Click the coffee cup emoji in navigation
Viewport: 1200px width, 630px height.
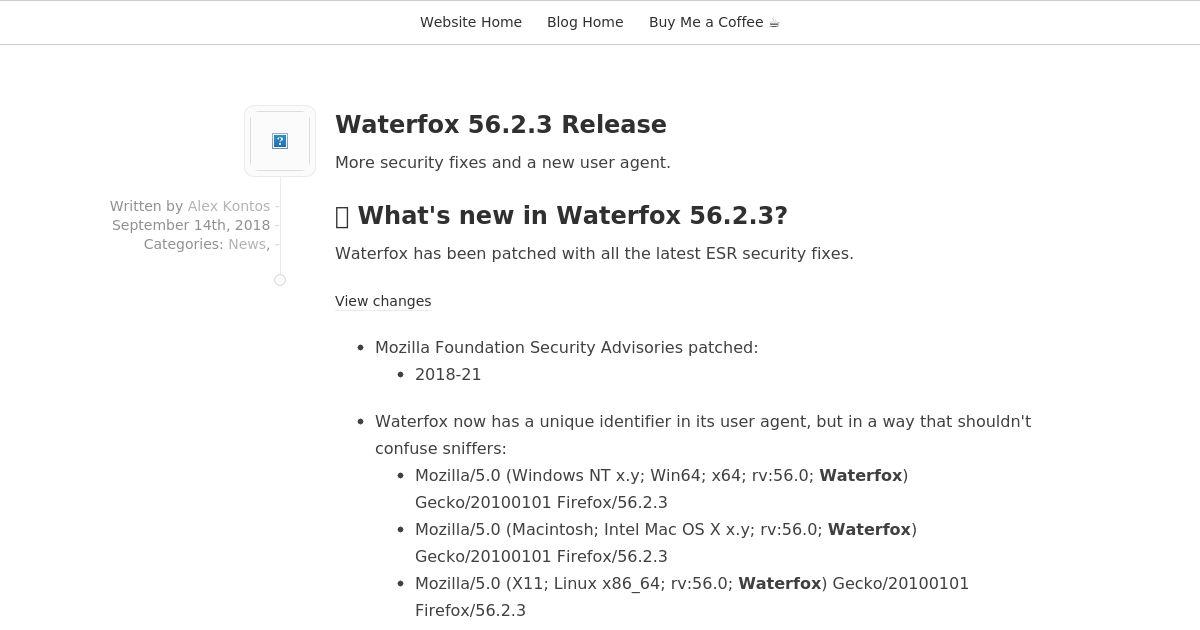coord(774,22)
